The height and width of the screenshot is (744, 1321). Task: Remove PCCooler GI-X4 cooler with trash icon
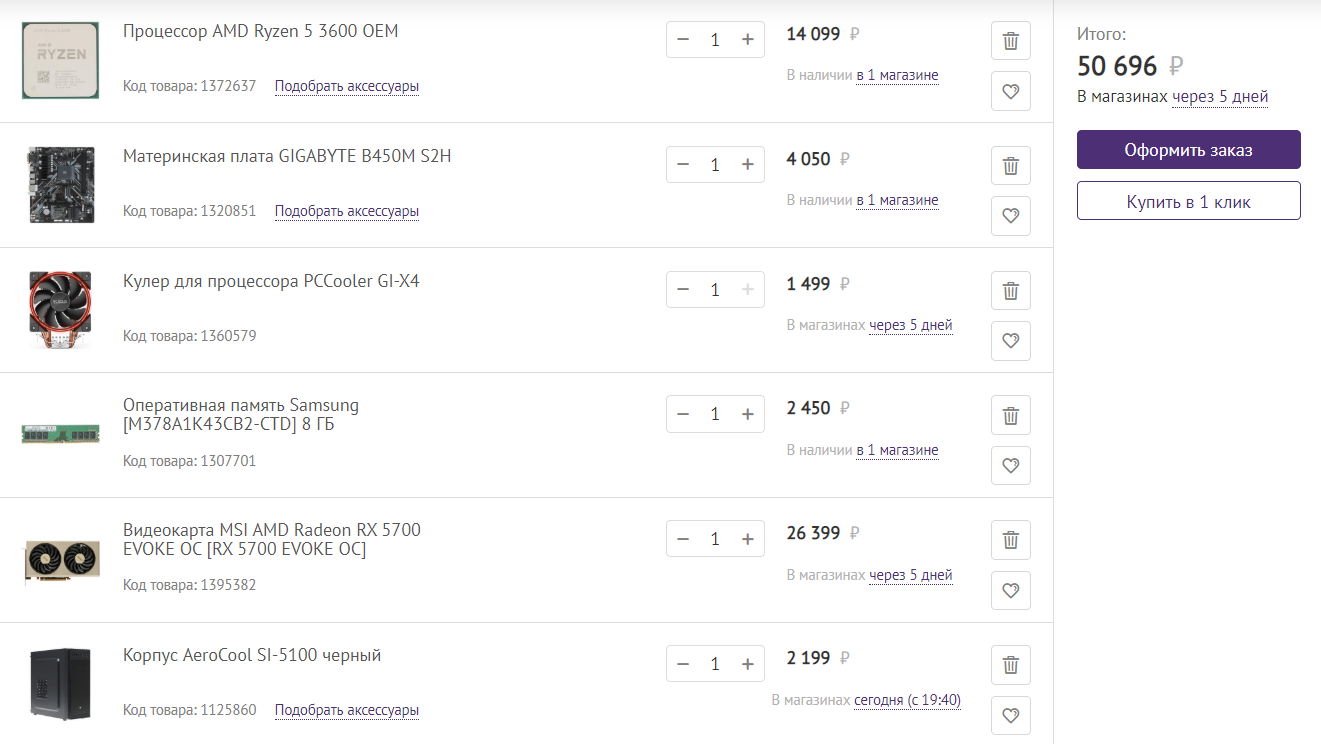click(1010, 291)
